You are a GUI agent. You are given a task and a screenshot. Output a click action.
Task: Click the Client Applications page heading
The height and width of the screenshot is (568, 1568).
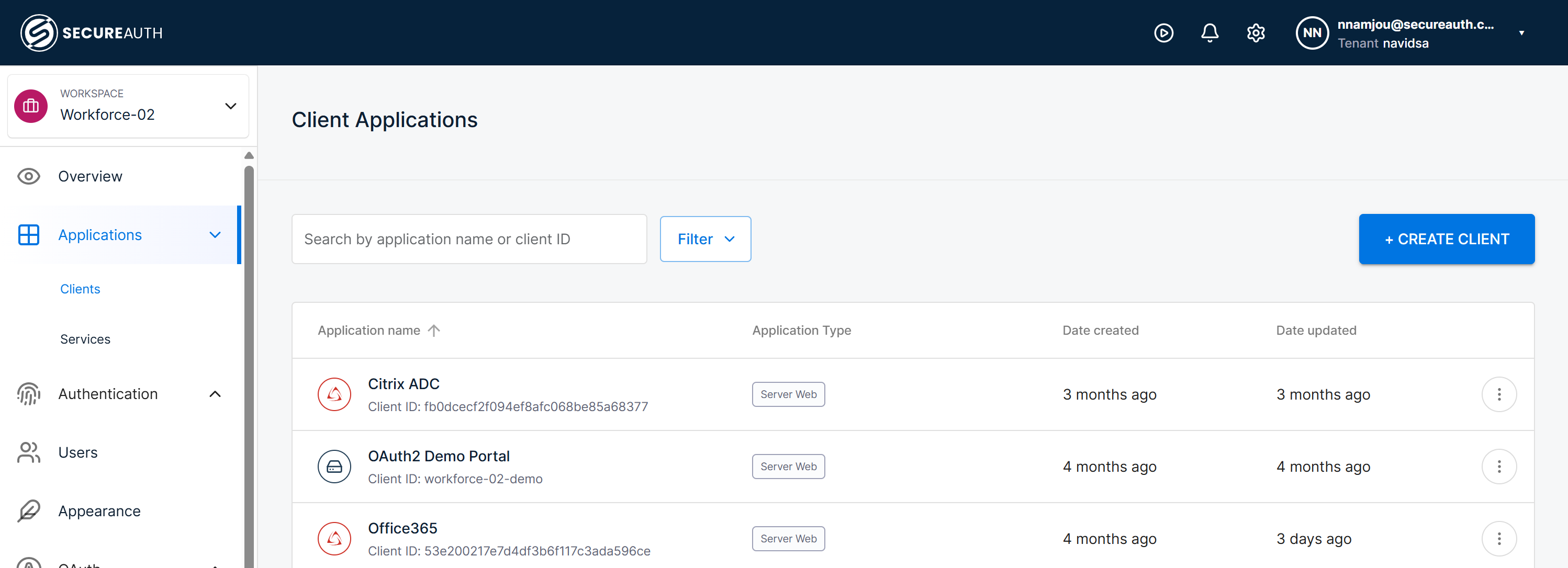pos(385,120)
